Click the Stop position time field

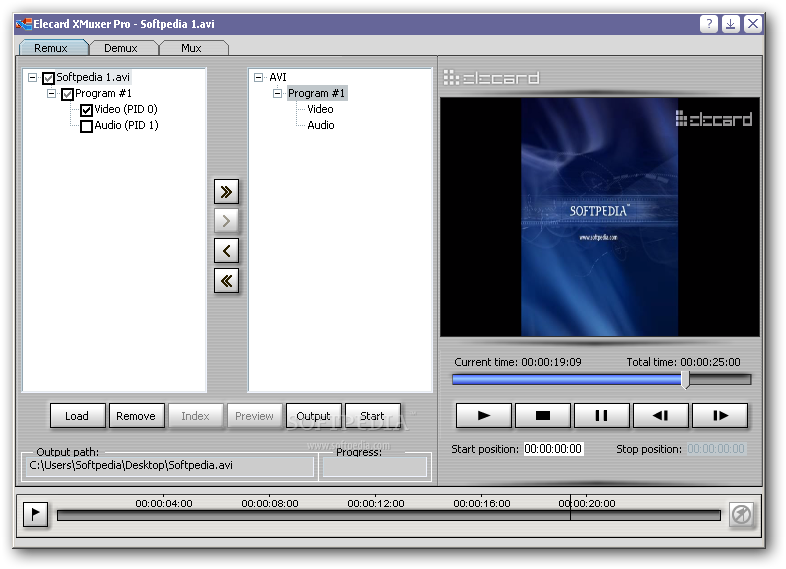(x=716, y=449)
